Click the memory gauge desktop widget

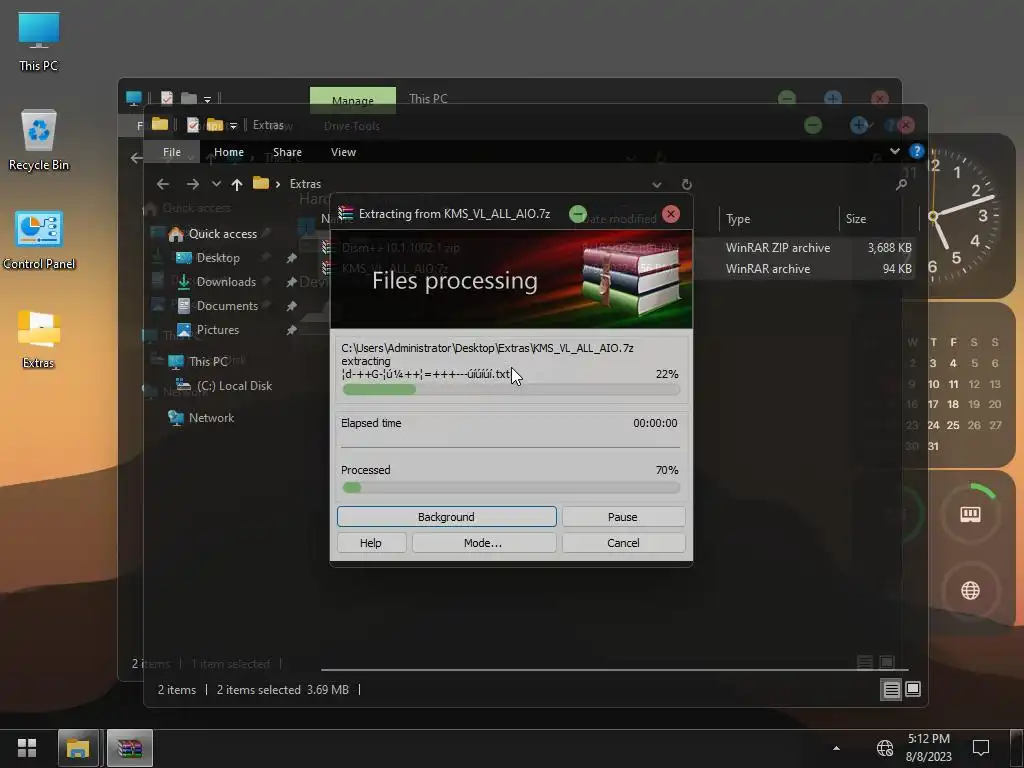[x=970, y=515]
